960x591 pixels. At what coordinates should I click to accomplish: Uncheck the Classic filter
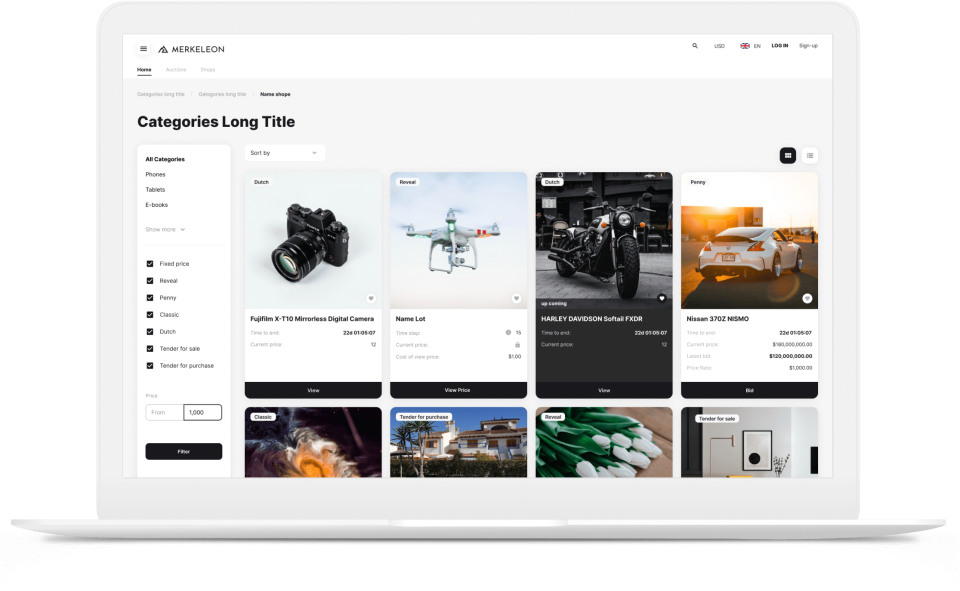click(x=149, y=315)
